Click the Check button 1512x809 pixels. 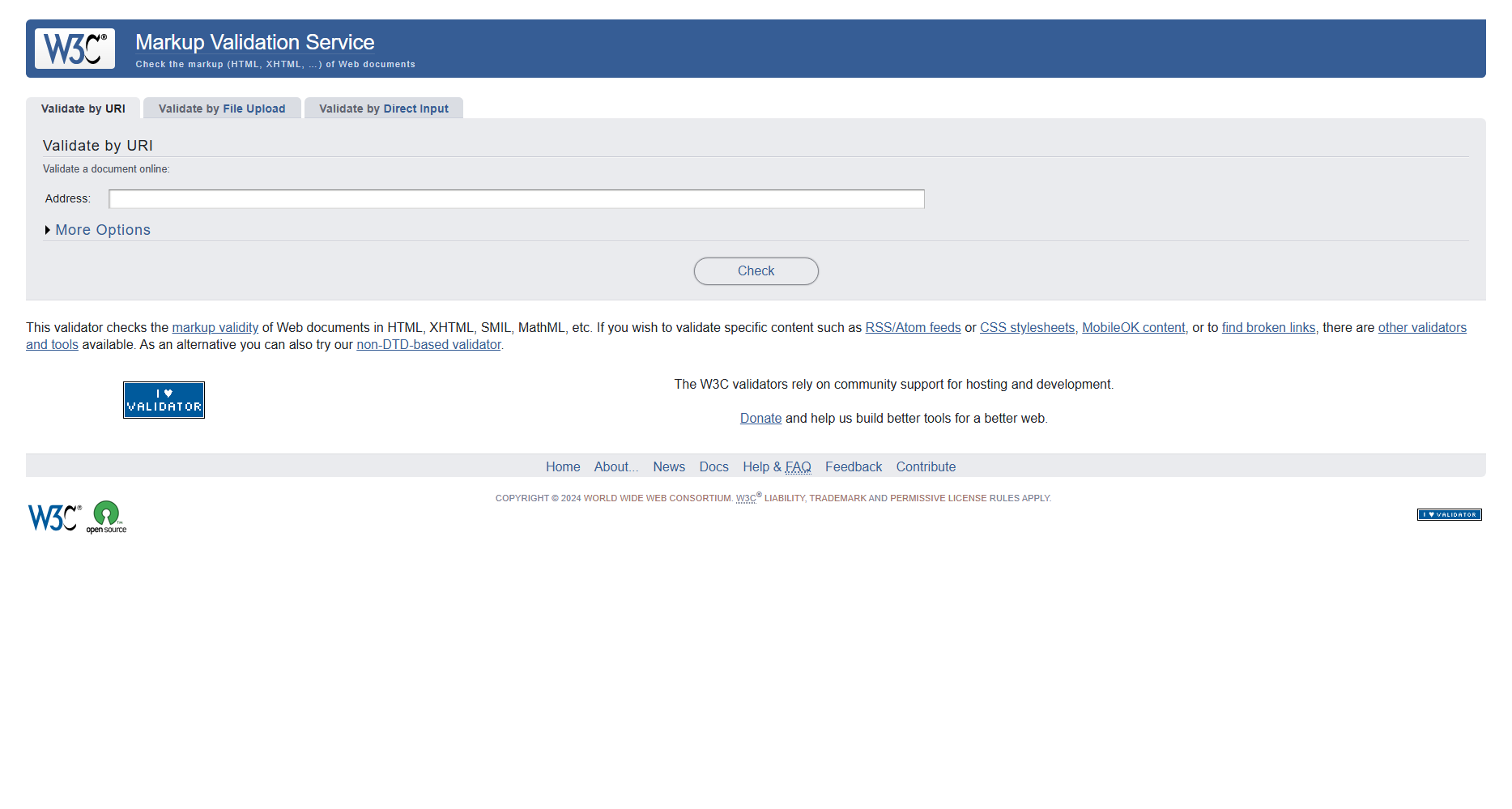tap(756, 271)
